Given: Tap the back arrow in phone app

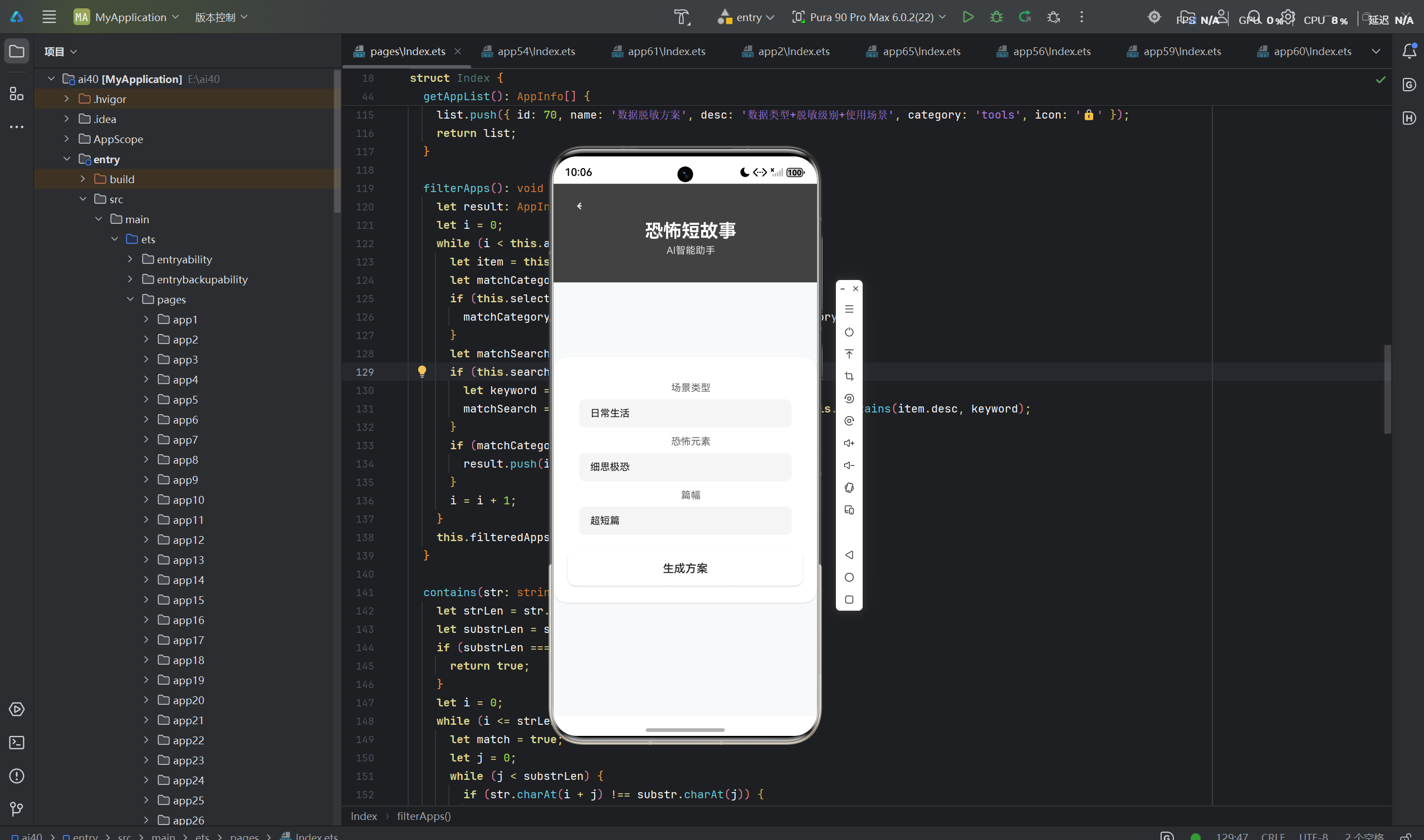Looking at the screenshot, I should point(579,206).
